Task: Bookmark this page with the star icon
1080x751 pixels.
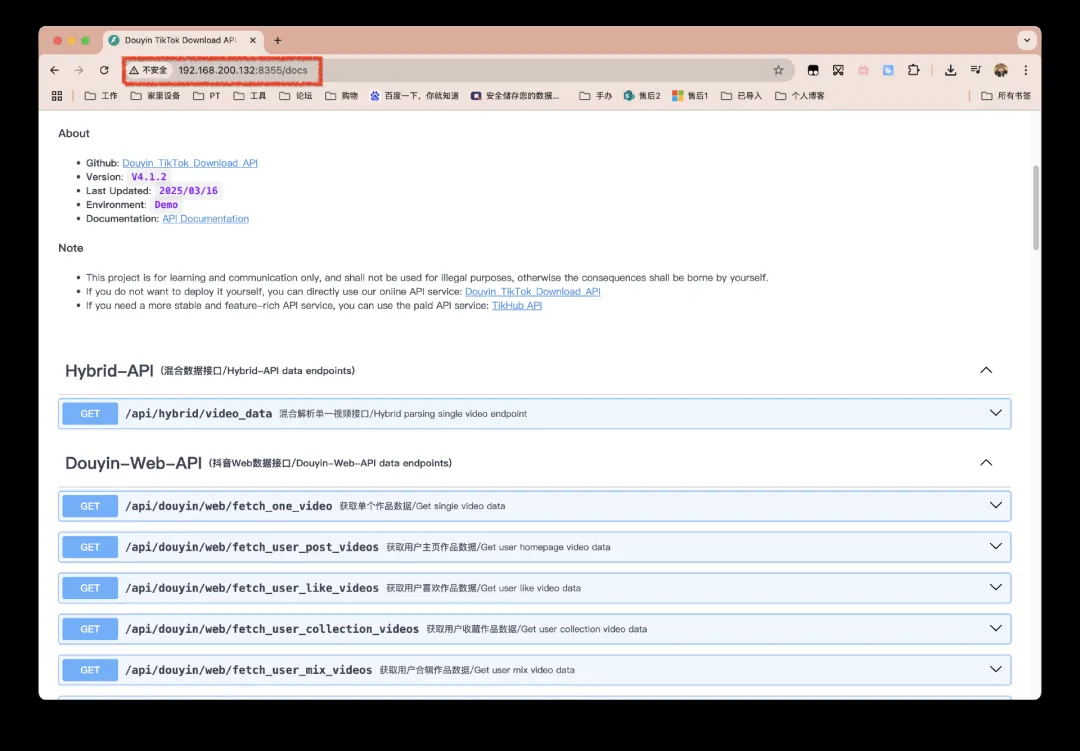Action: (x=778, y=70)
